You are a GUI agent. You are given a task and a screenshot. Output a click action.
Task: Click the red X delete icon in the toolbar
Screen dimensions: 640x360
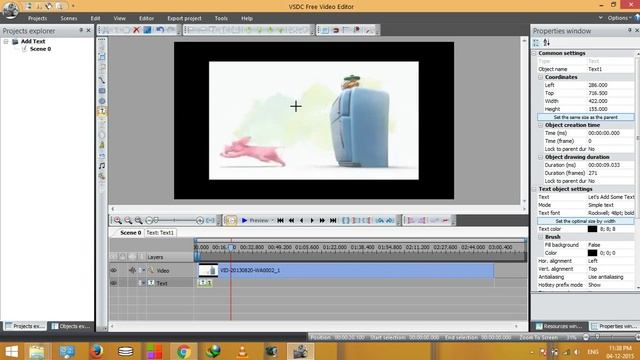pos(136,30)
